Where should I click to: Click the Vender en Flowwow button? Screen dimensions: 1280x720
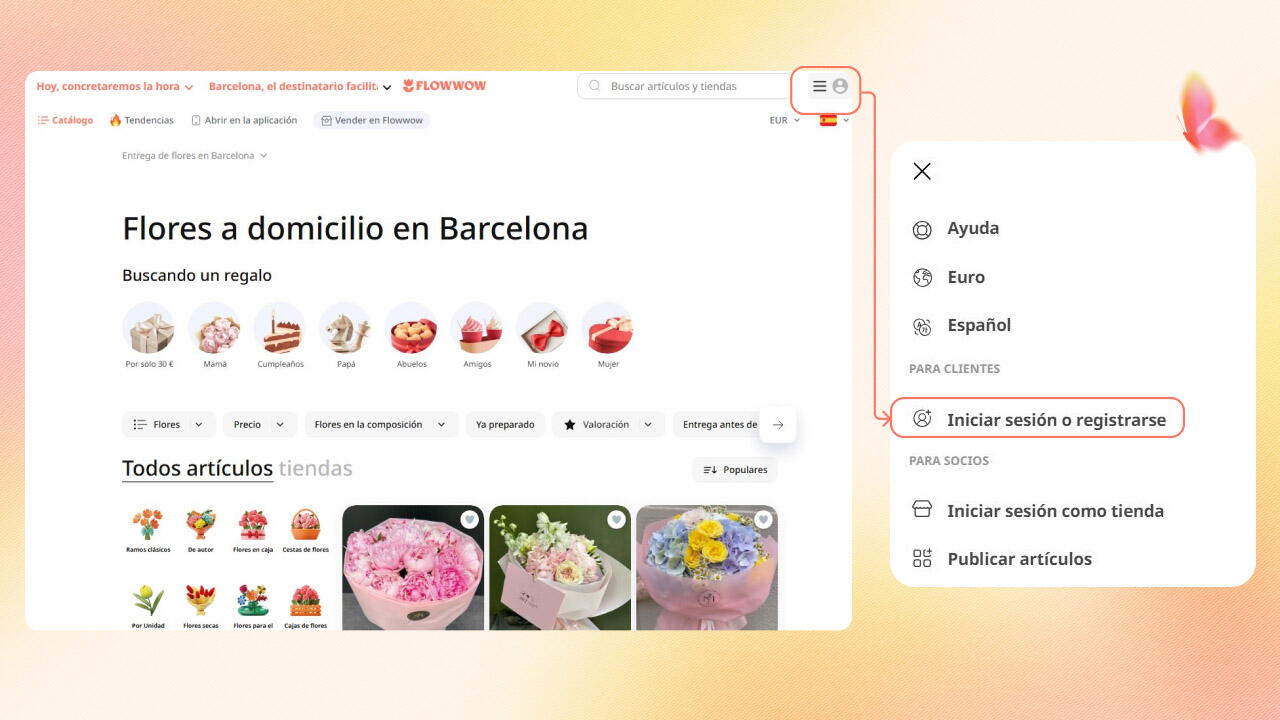(x=371, y=120)
